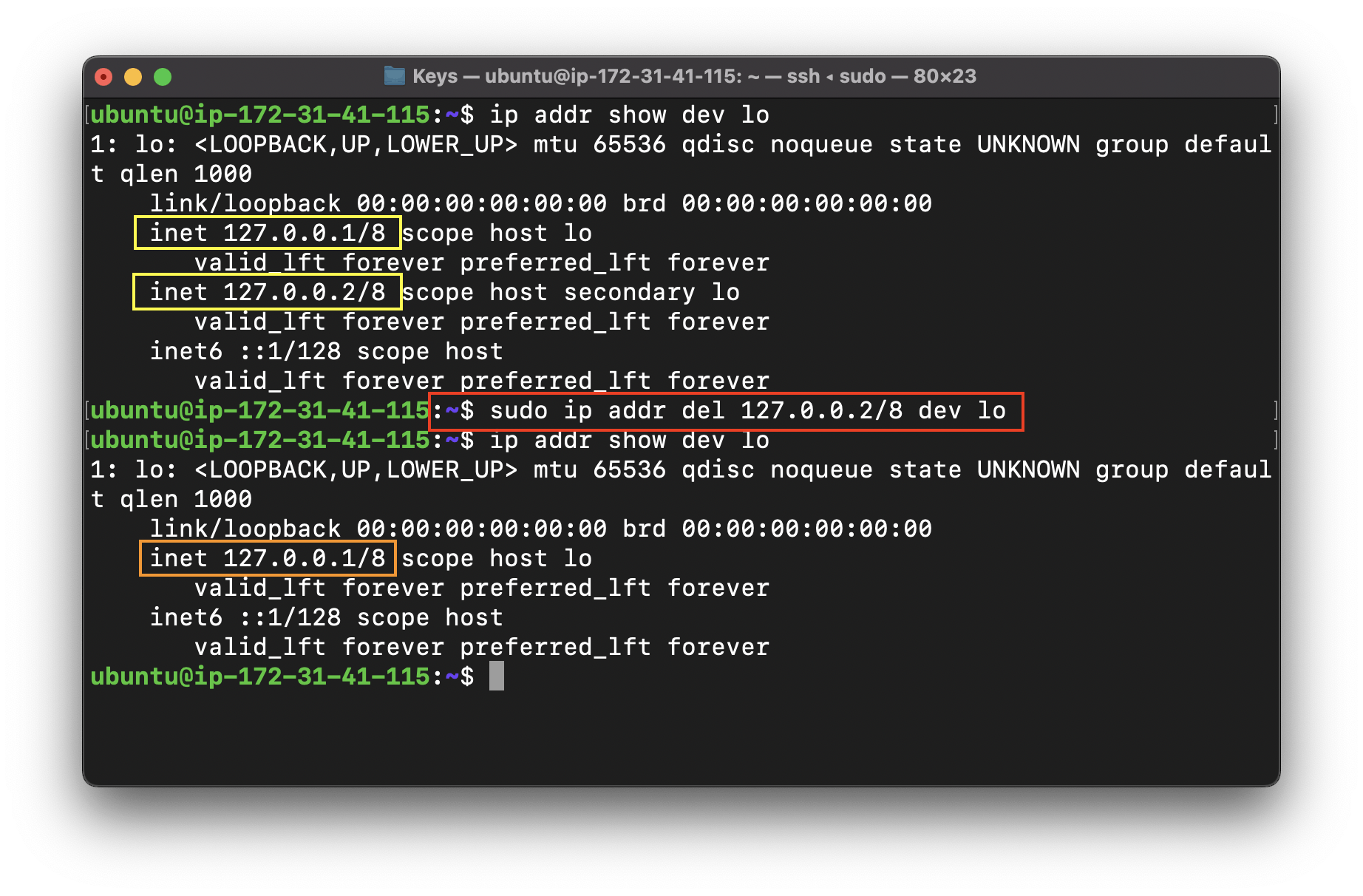The height and width of the screenshot is (896, 1363).
Task: Click the first 'ip addr show dev lo' command
Action: 630,115
